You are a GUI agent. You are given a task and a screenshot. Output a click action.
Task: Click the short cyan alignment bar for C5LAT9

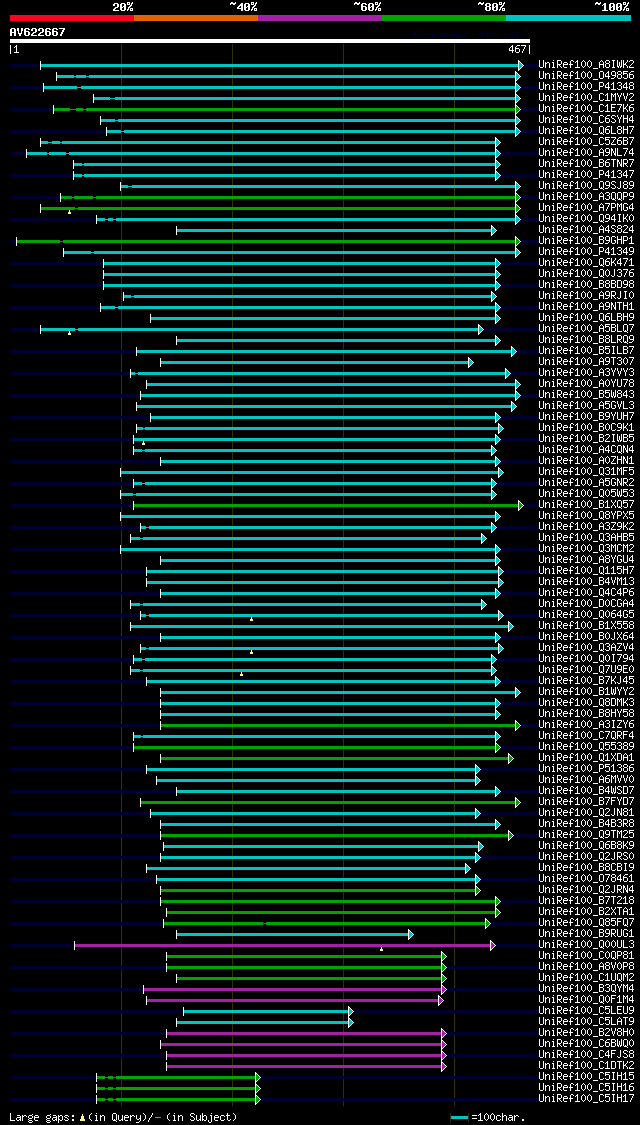coord(265,1022)
